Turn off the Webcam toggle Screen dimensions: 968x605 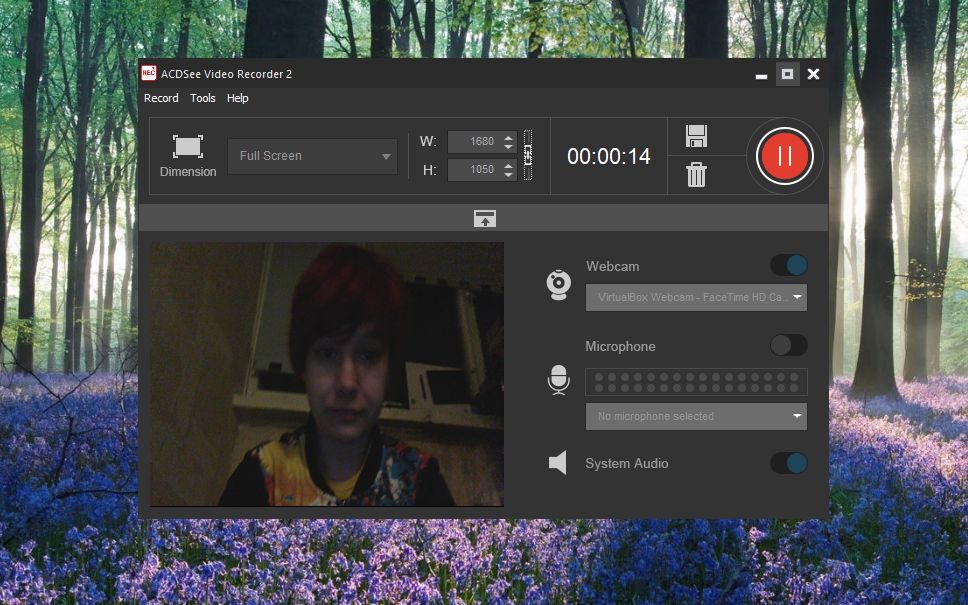788,265
